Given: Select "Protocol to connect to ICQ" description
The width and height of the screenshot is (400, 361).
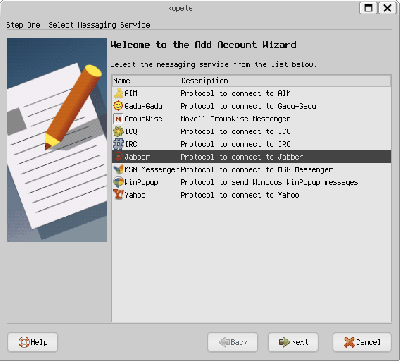Looking at the screenshot, I should pos(235,131).
